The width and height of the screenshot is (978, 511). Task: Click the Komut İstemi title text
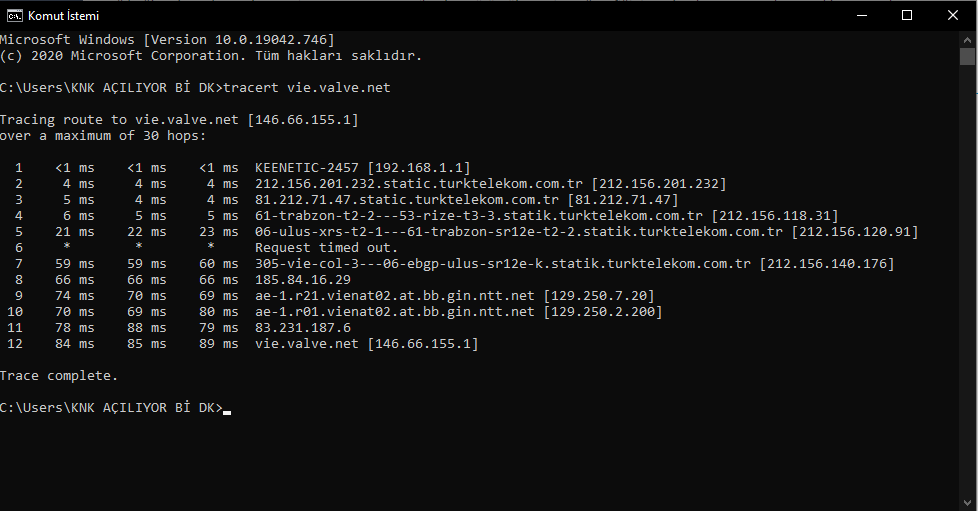click(64, 16)
